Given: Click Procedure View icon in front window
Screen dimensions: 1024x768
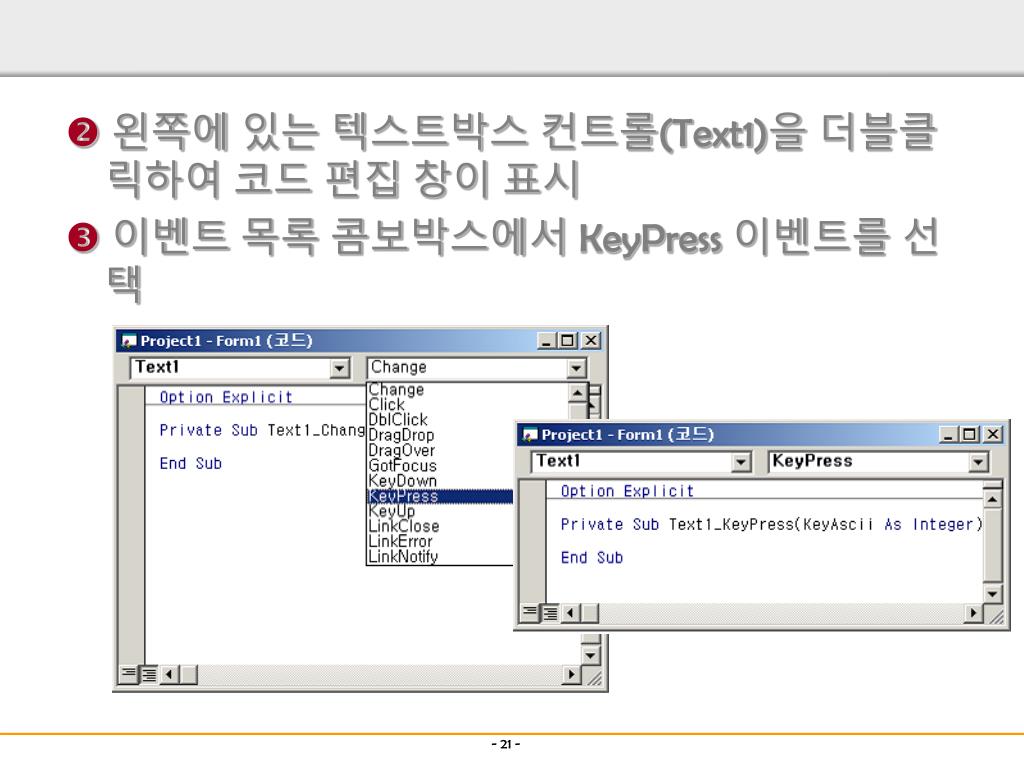Looking at the screenshot, I should (530, 613).
